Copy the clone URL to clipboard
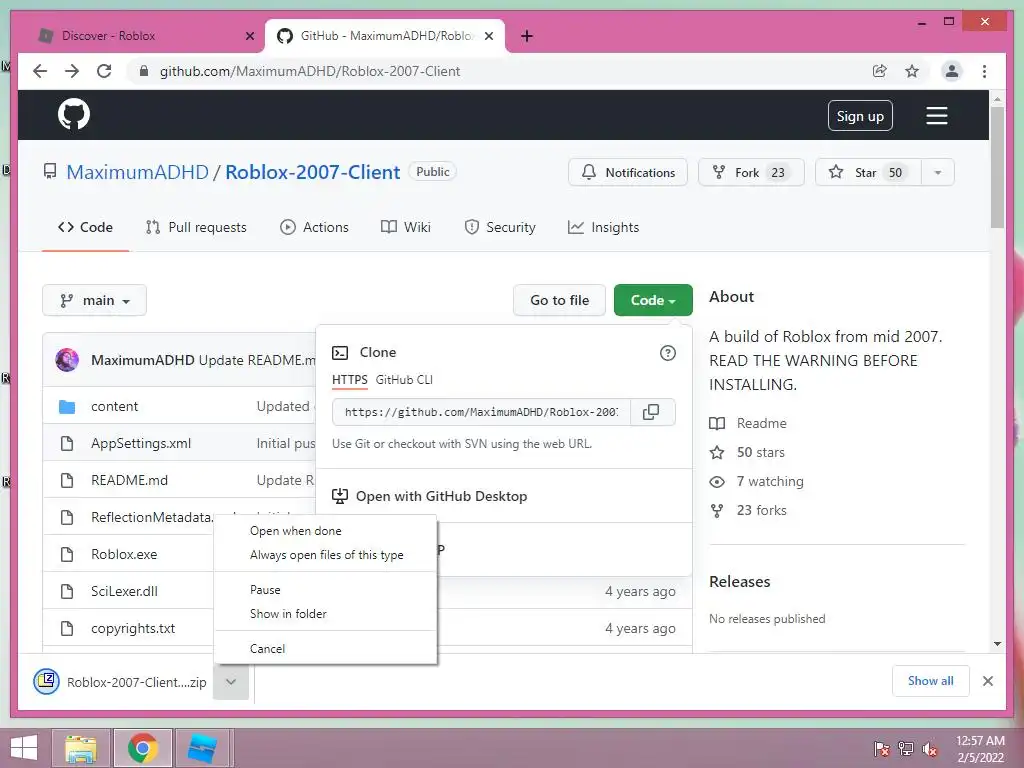The width and height of the screenshot is (1024, 768). point(651,412)
